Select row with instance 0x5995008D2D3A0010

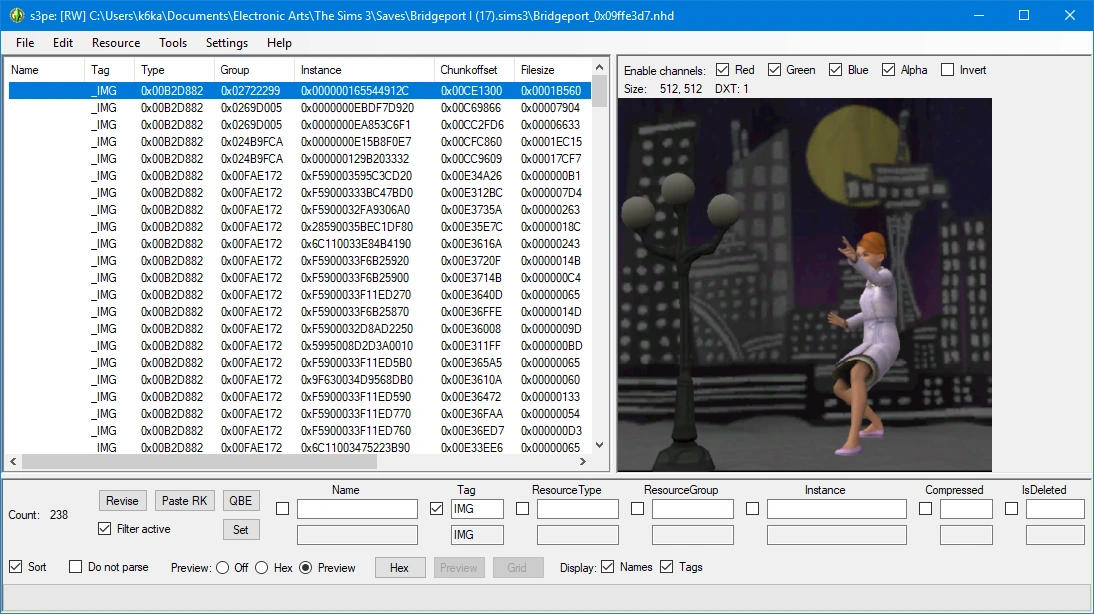(x=299, y=345)
